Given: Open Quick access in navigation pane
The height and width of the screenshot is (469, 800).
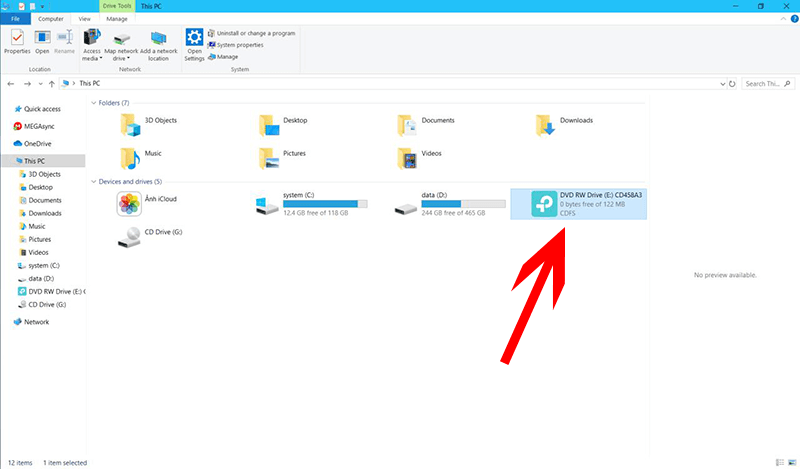Looking at the screenshot, I should 38,109.
